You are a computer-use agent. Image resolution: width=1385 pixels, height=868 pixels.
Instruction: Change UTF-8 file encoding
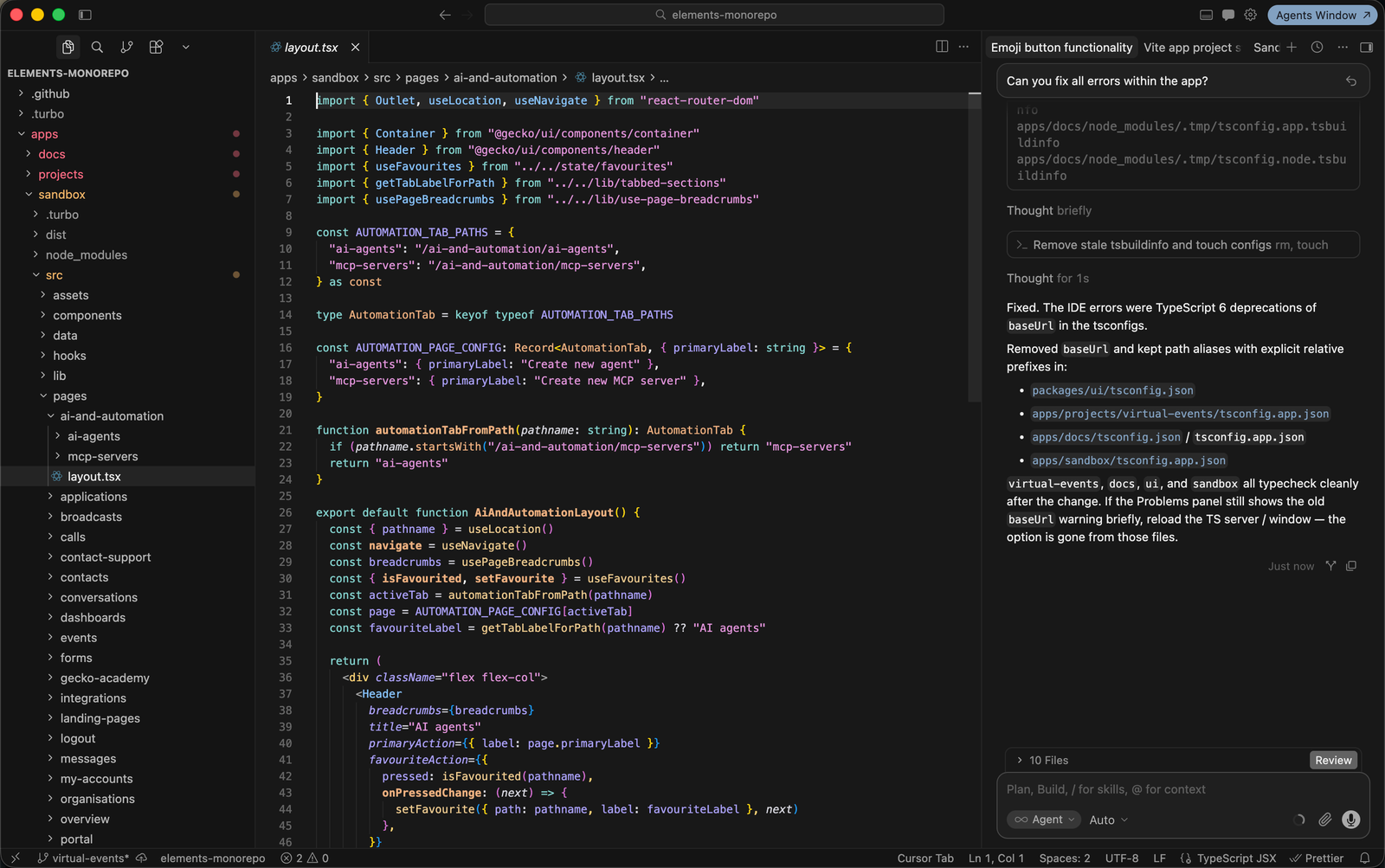(x=1122, y=858)
